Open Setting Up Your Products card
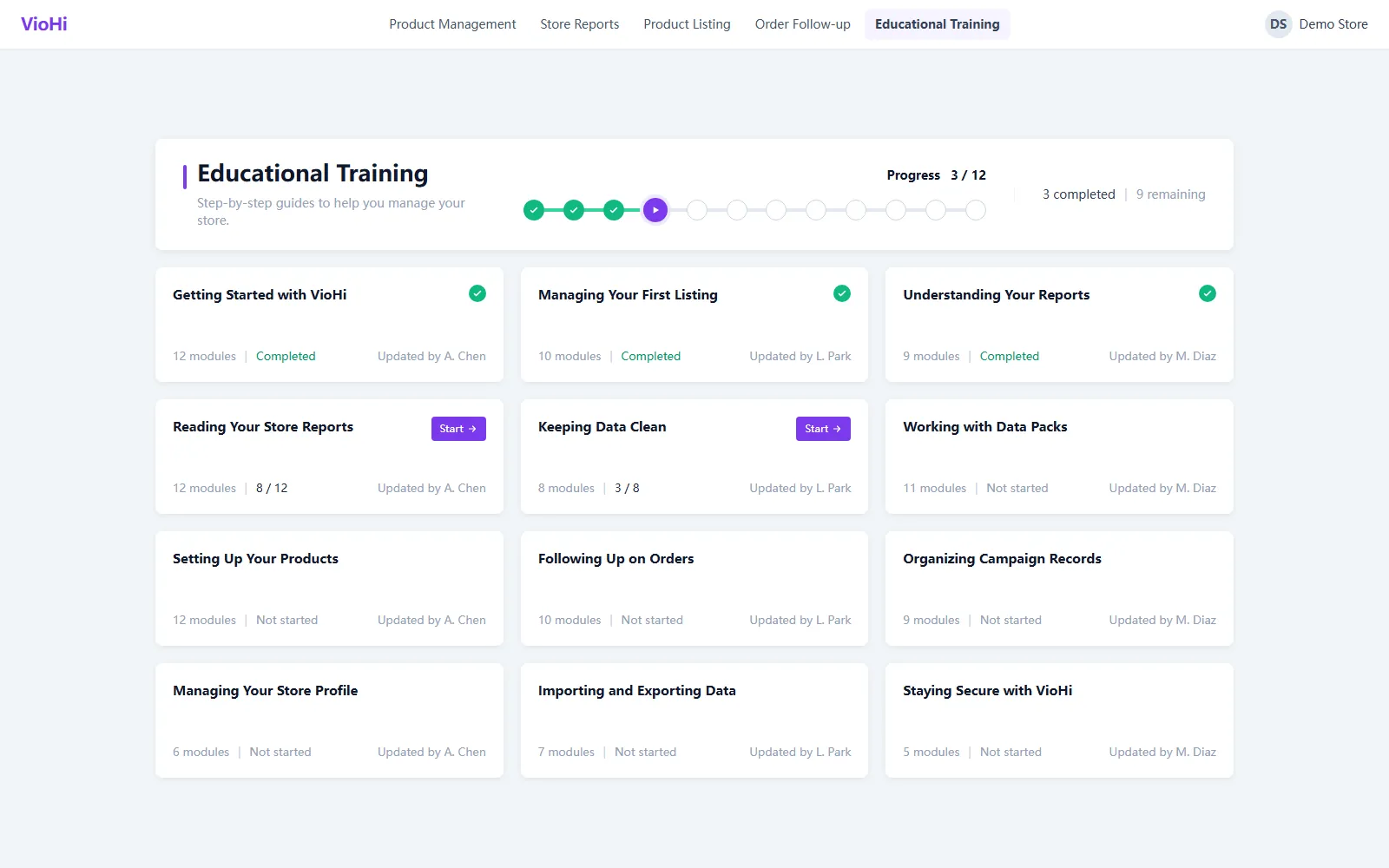Viewport: 1389px width, 868px height. point(329,589)
